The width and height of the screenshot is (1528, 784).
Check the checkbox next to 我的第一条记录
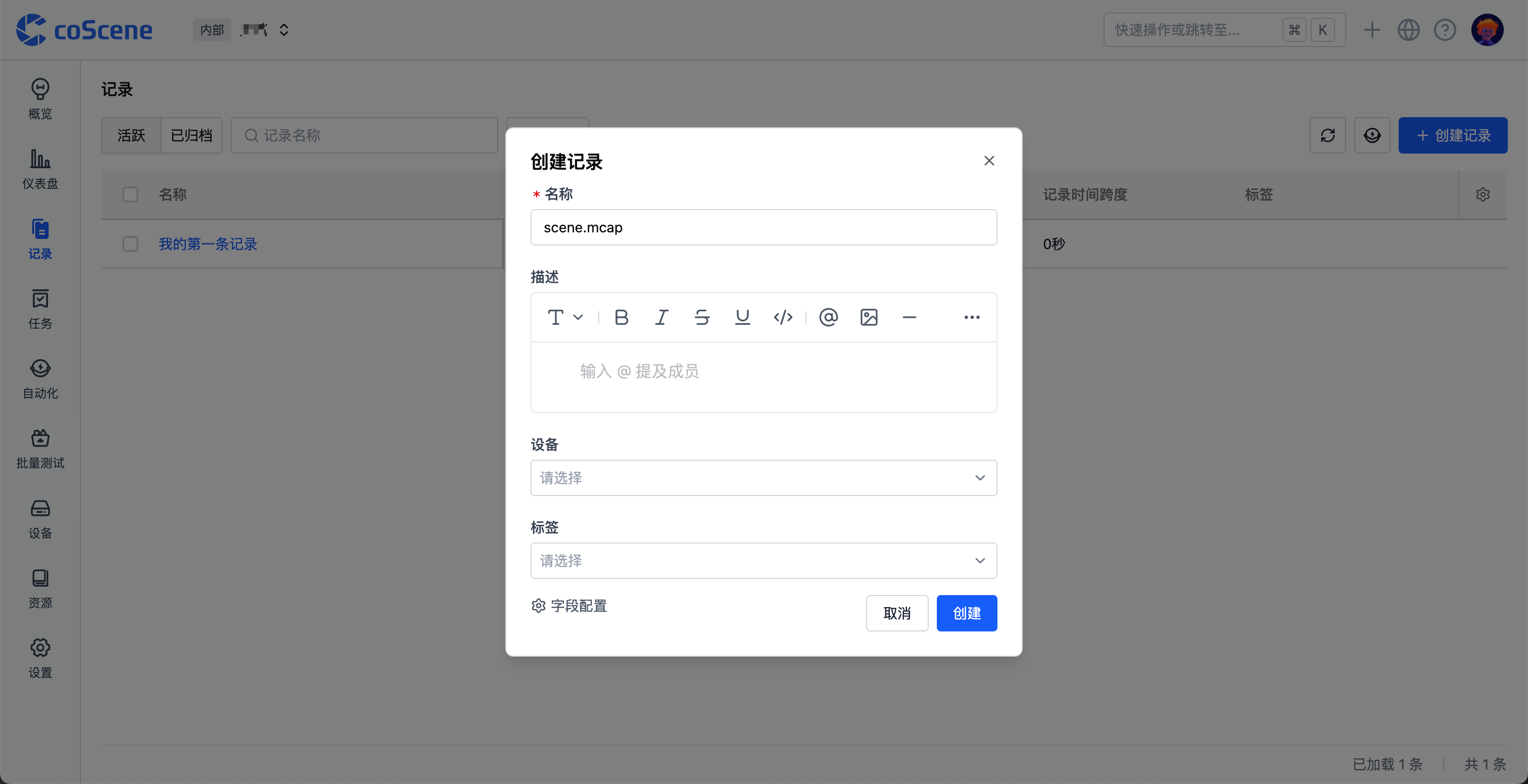click(130, 244)
